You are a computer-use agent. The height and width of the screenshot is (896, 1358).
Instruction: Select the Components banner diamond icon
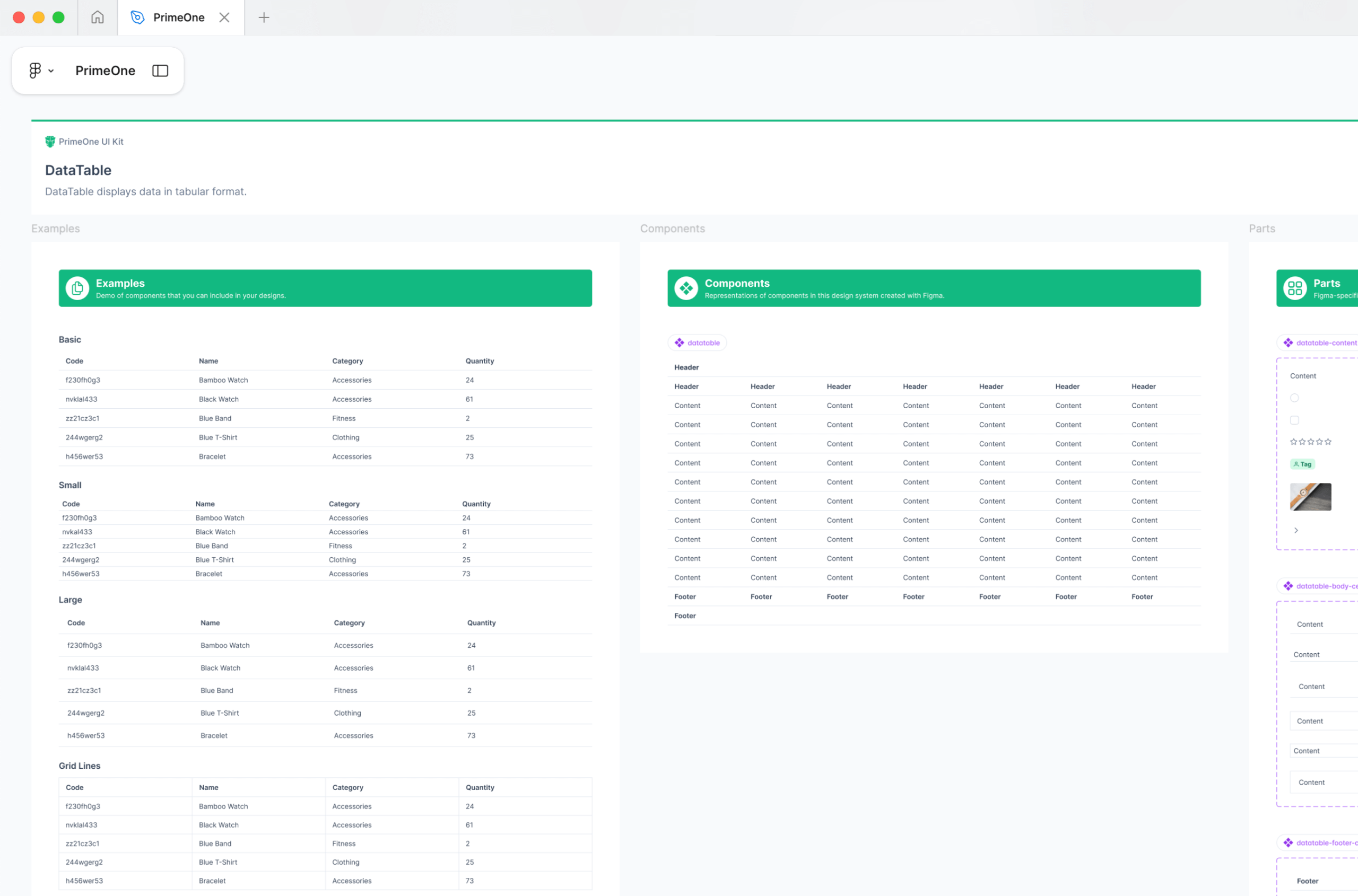(x=685, y=288)
